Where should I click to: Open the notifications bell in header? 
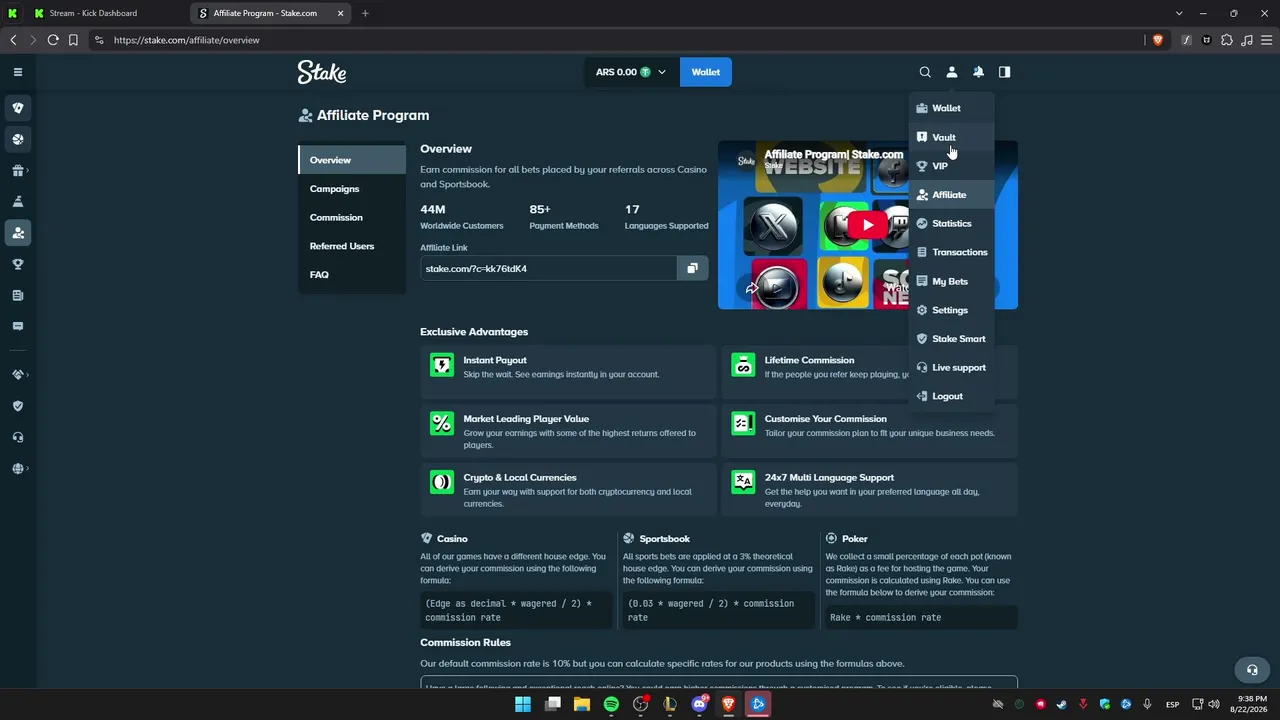(x=978, y=72)
